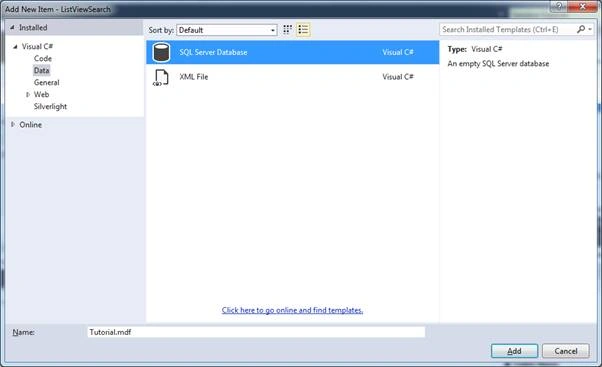Switch to small icons view

[287, 30]
